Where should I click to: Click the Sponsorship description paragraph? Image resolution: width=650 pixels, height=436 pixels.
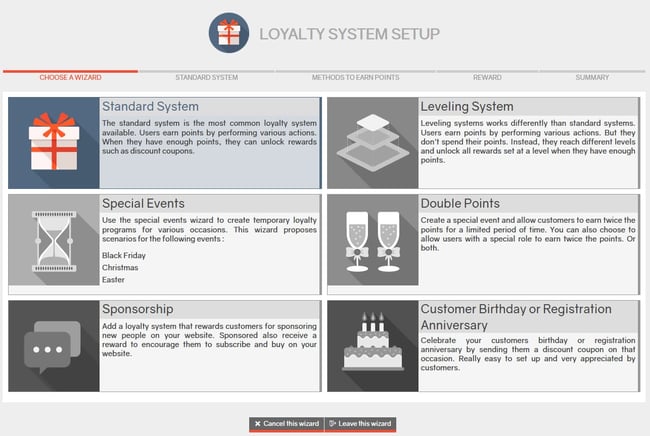point(209,340)
